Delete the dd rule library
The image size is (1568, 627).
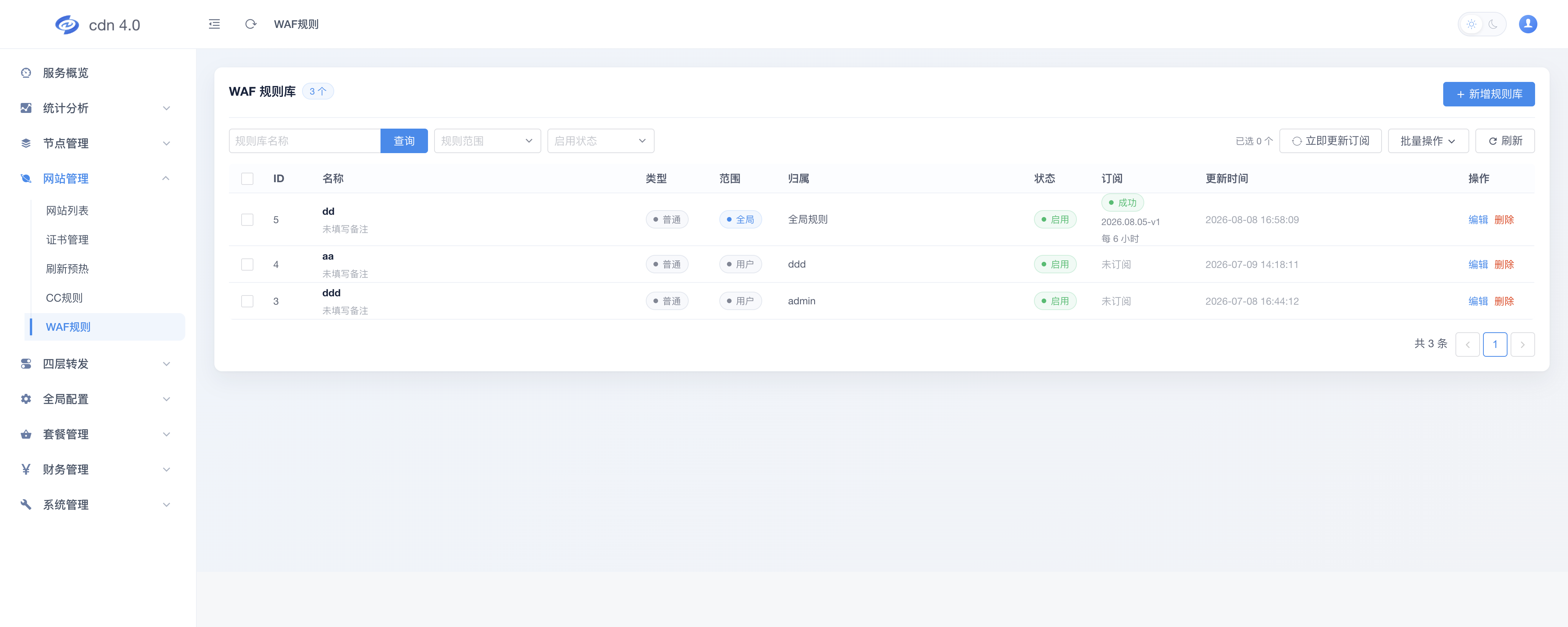(1504, 220)
